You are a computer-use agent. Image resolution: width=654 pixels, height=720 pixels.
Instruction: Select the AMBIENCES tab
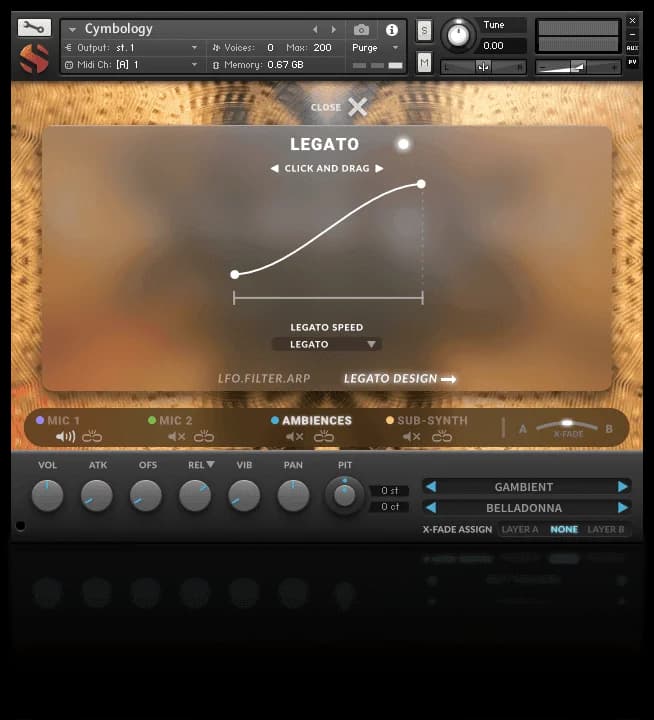[316, 421]
